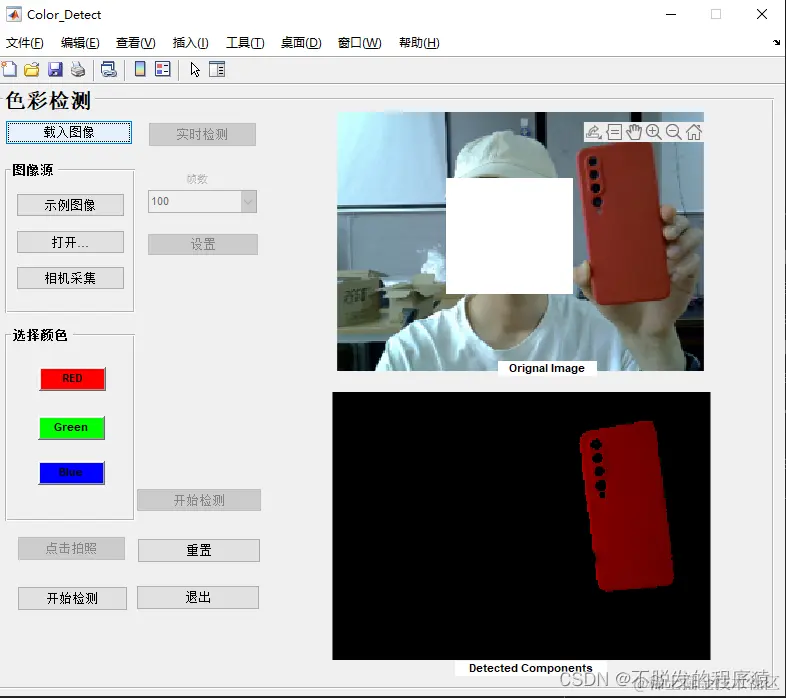This screenshot has height=698, width=786.
Task: Insert a legend from the toolbar
Action: coord(162,69)
